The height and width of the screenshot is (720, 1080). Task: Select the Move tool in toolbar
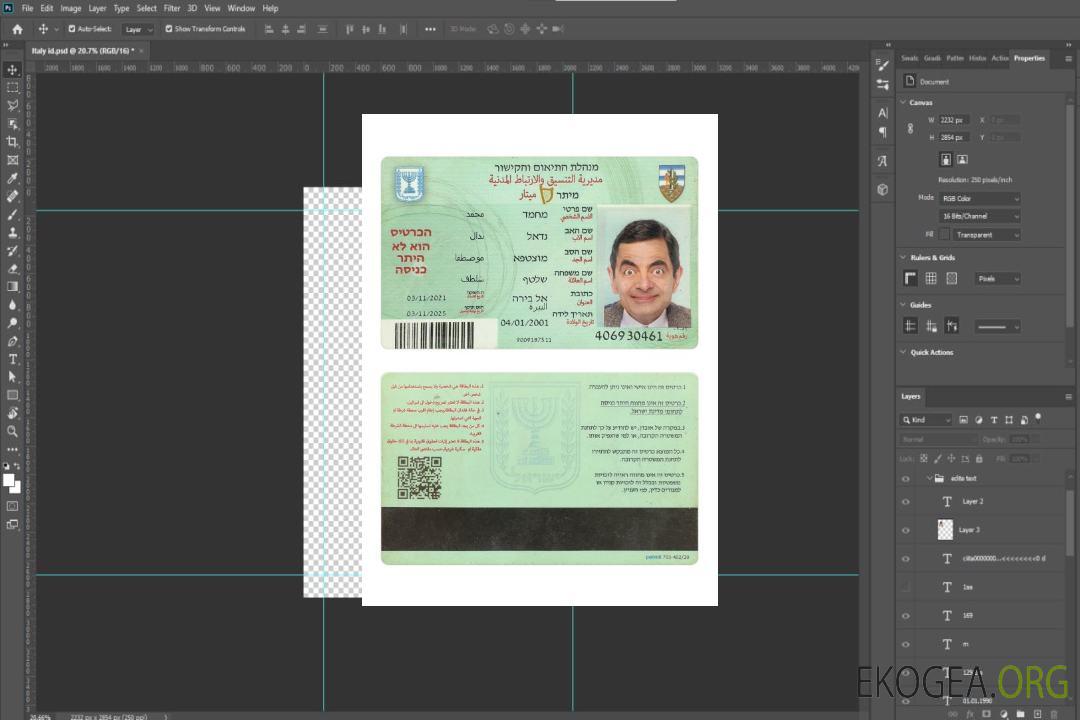pyautogui.click(x=12, y=70)
